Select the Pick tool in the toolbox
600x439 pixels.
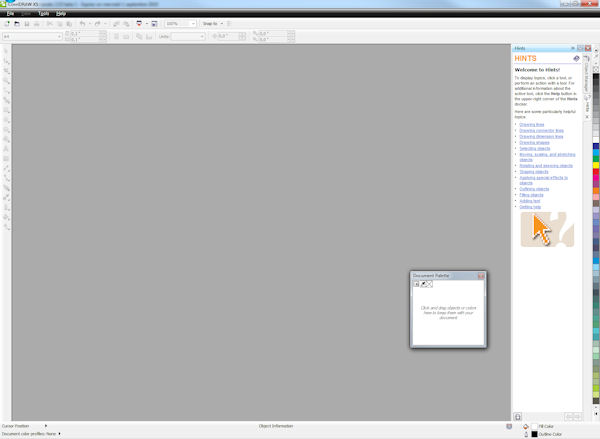point(6,48)
